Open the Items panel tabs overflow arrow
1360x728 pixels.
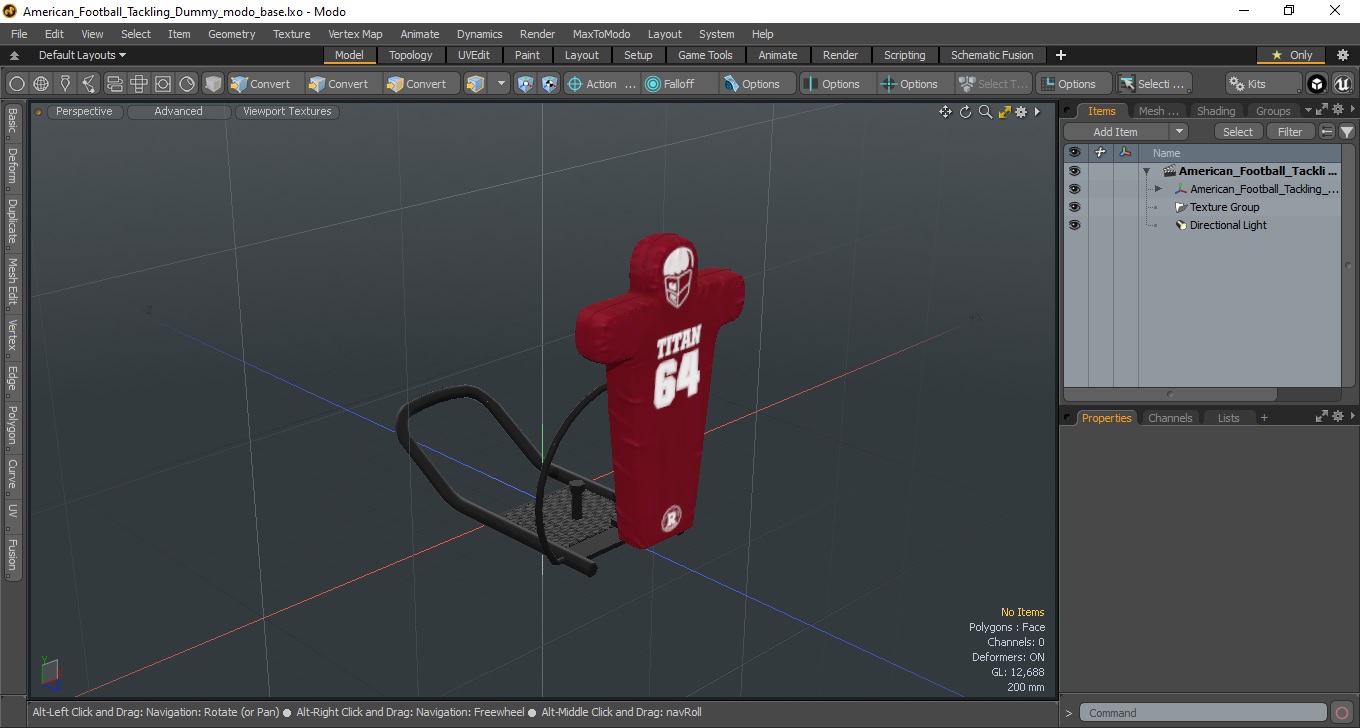click(1307, 111)
